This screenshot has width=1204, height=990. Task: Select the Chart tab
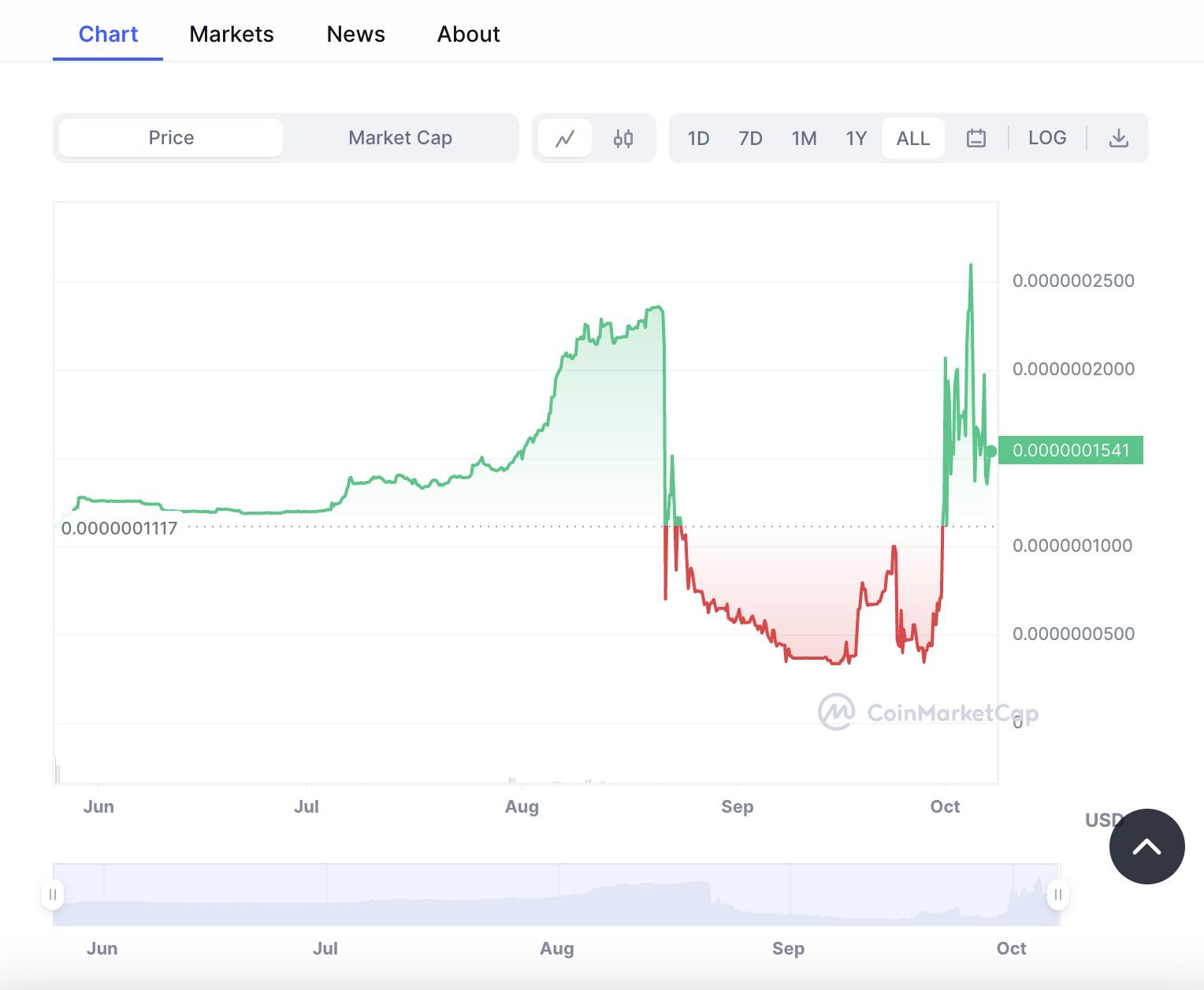pyautogui.click(x=108, y=34)
